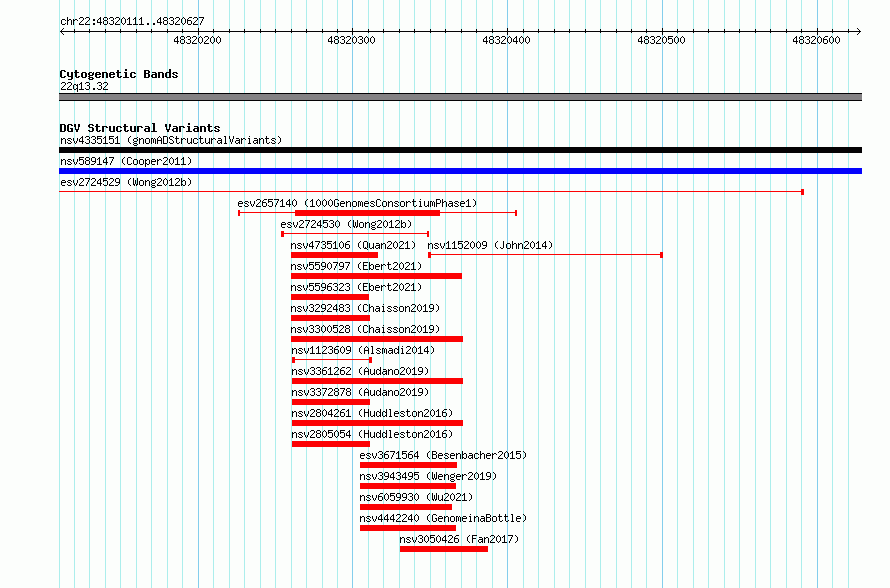Click ruler position 48320400

coord(506,40)
